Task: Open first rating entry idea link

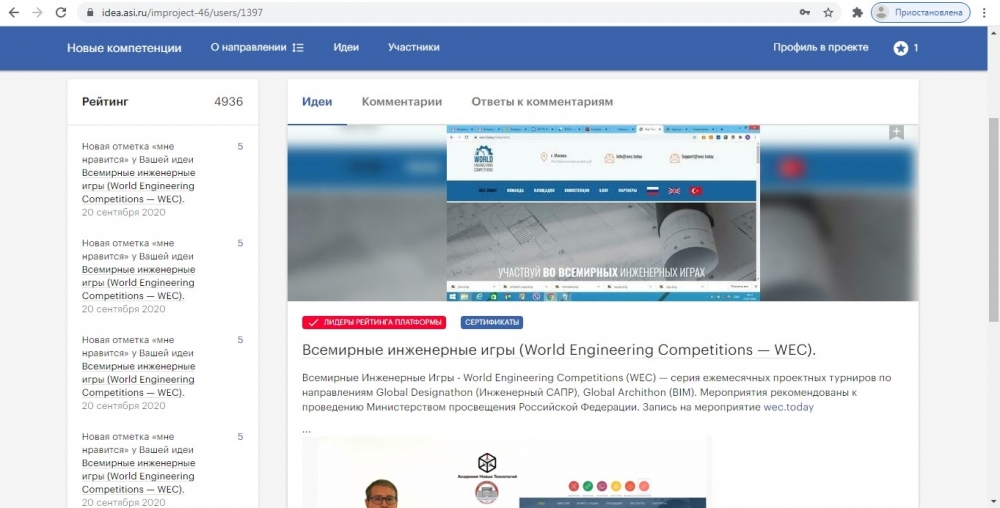Action: (138, 185)
